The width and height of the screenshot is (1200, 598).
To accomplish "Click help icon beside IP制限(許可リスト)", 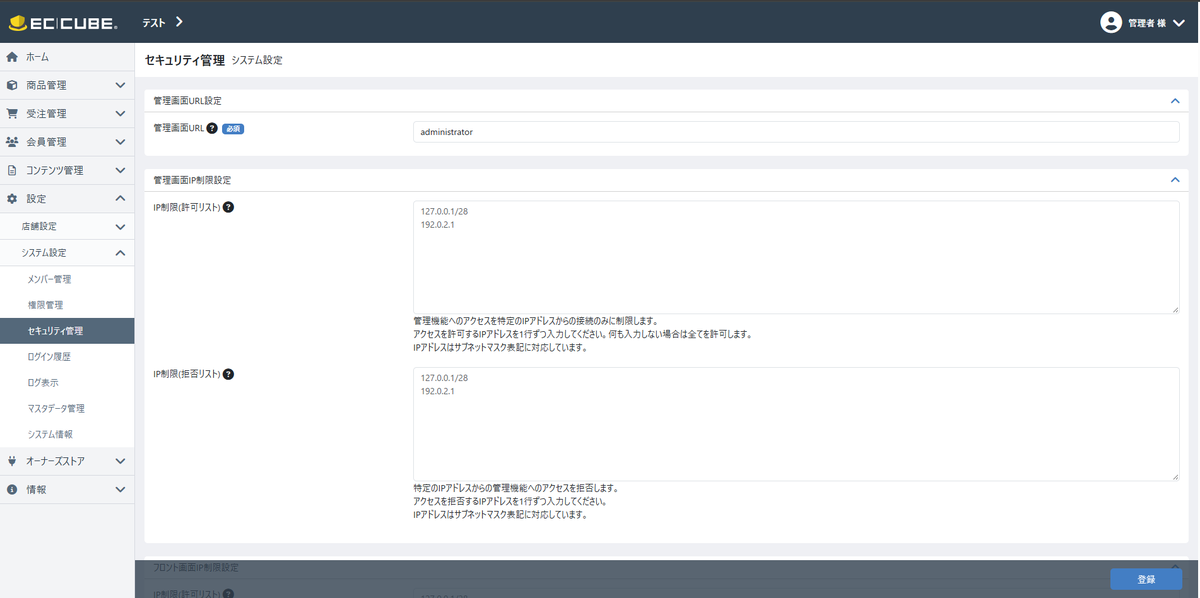I will 228,207.
